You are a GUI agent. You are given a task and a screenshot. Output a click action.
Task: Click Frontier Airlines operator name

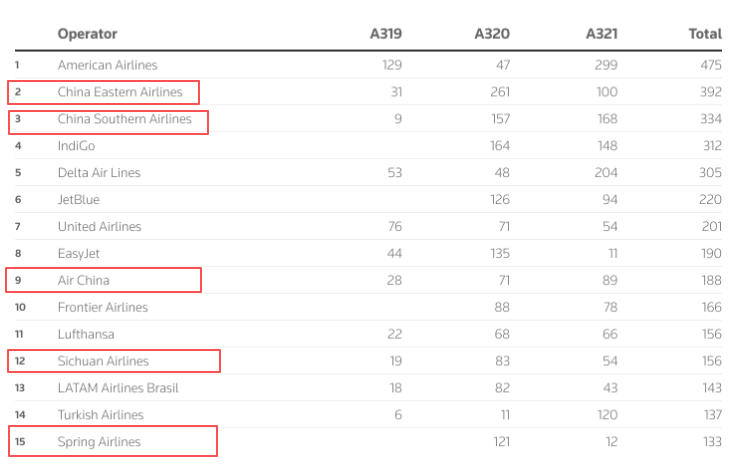click(103, 307)
